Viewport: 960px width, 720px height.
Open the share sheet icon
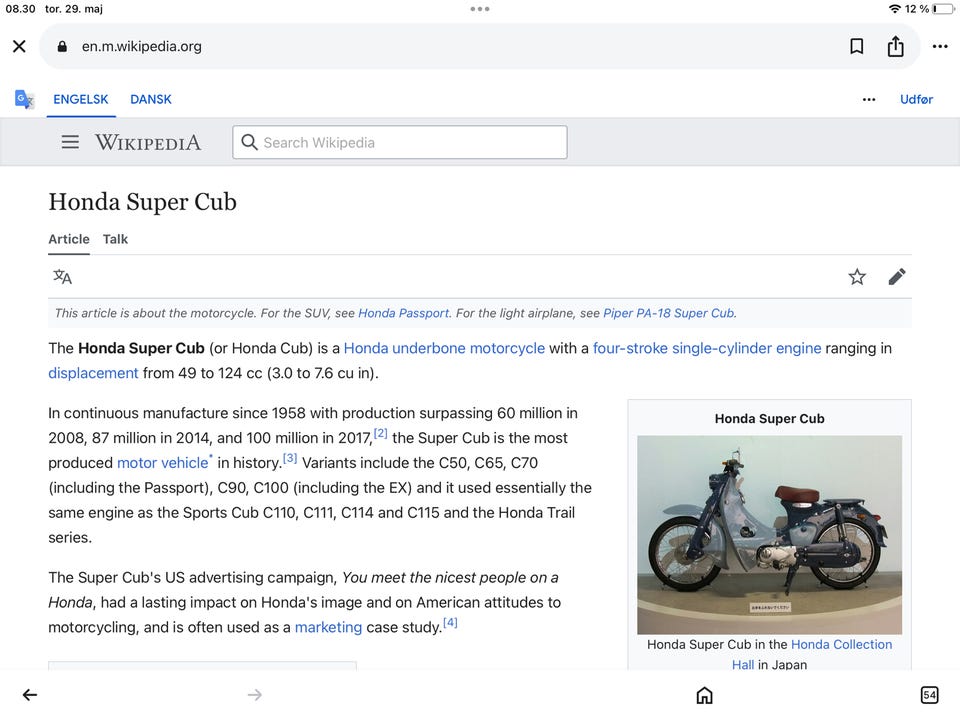895,46
